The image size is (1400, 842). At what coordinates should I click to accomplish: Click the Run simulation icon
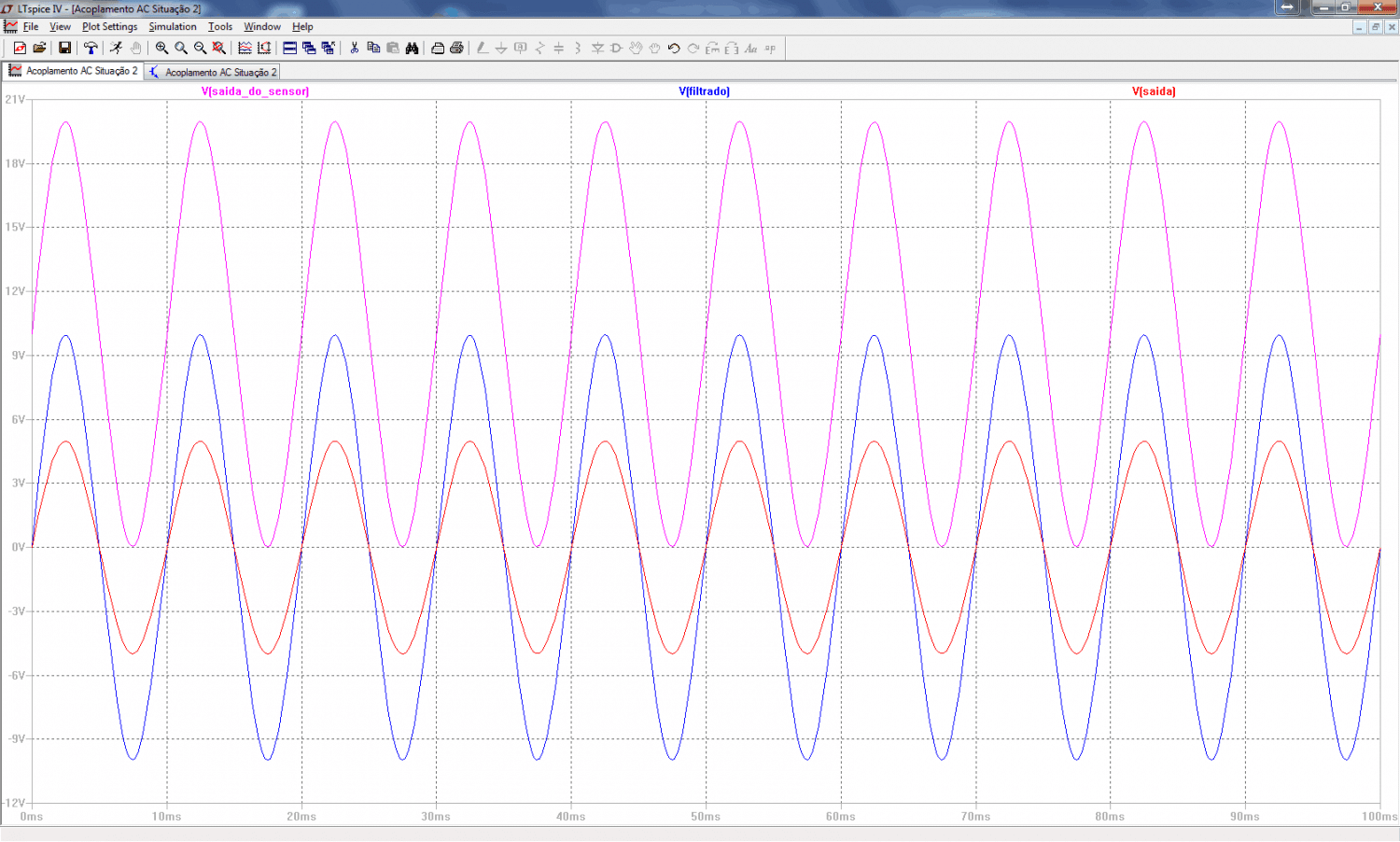pyautogui.click(x=116, y=48)
